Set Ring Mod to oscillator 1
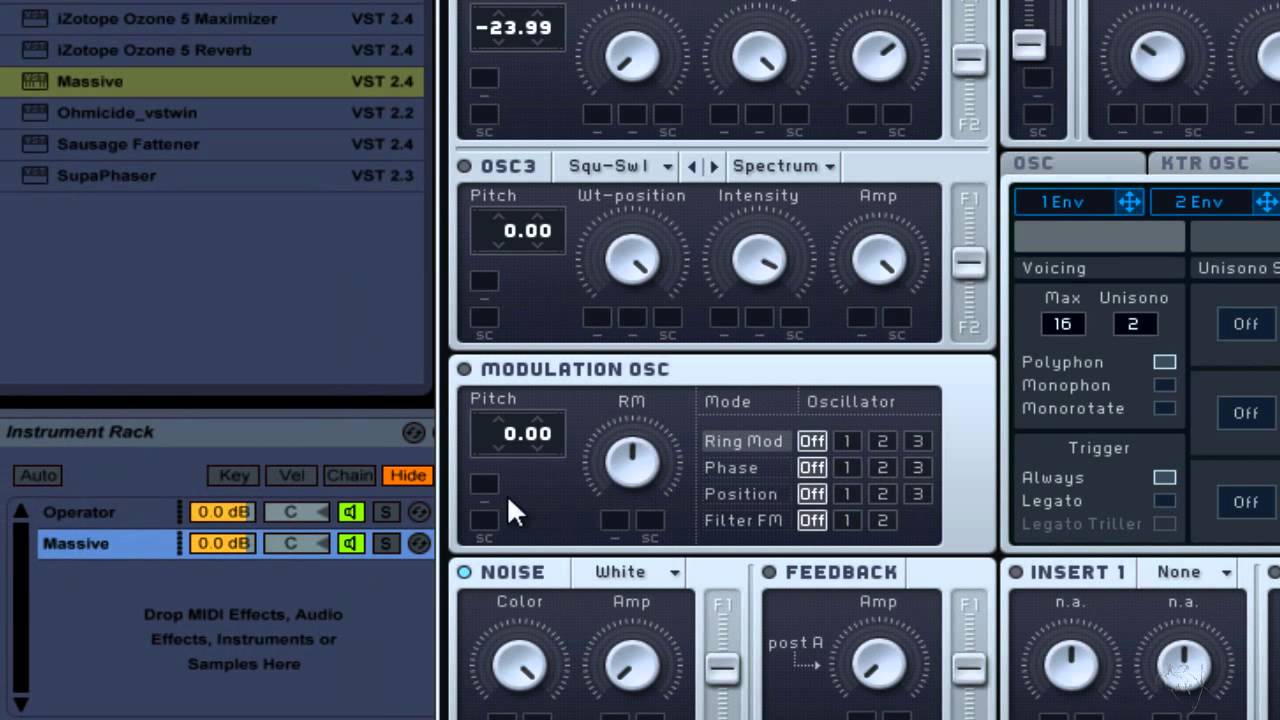Viewport: 1280px width, 720px height. coord(846,441)
